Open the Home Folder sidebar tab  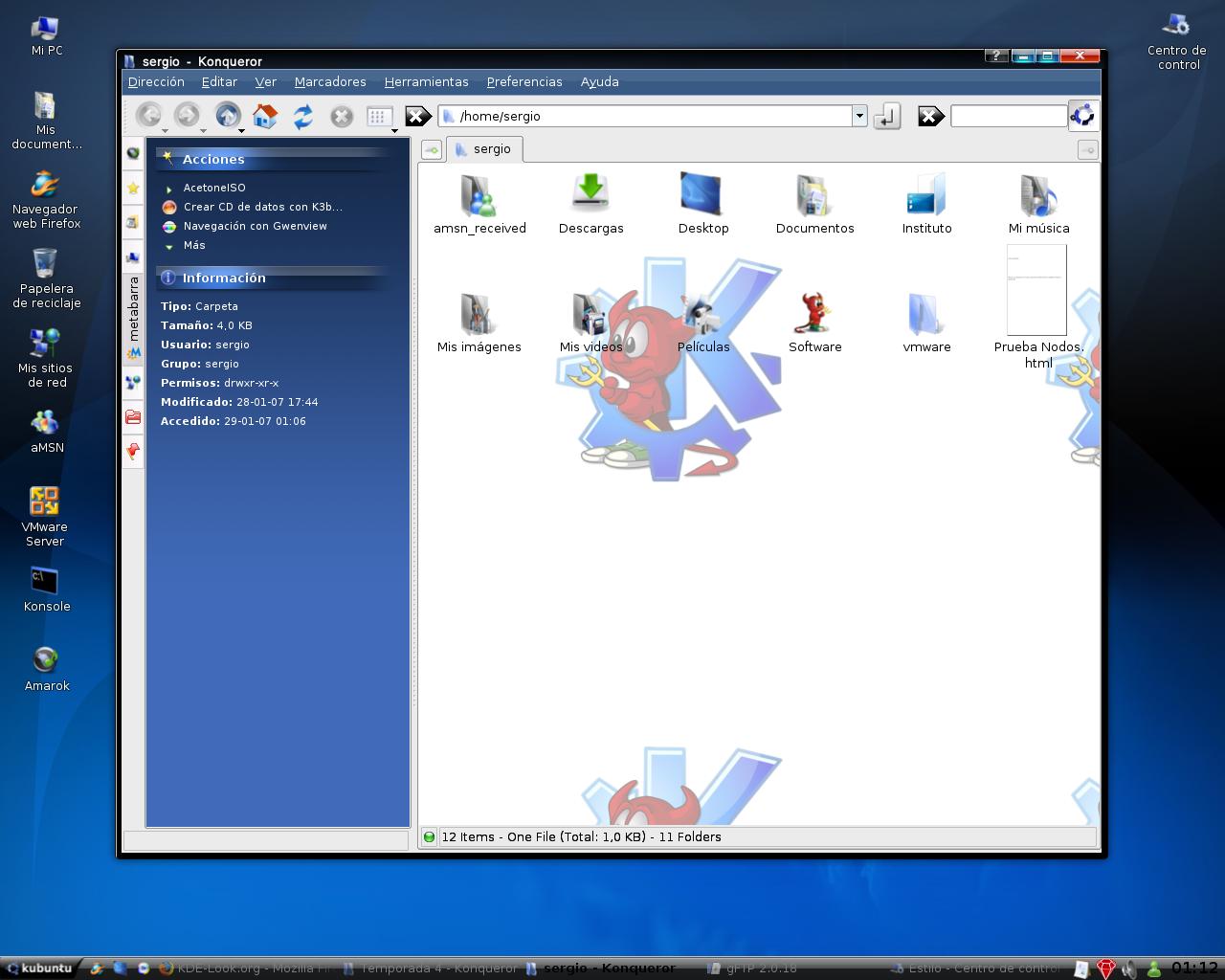(133, 257)
